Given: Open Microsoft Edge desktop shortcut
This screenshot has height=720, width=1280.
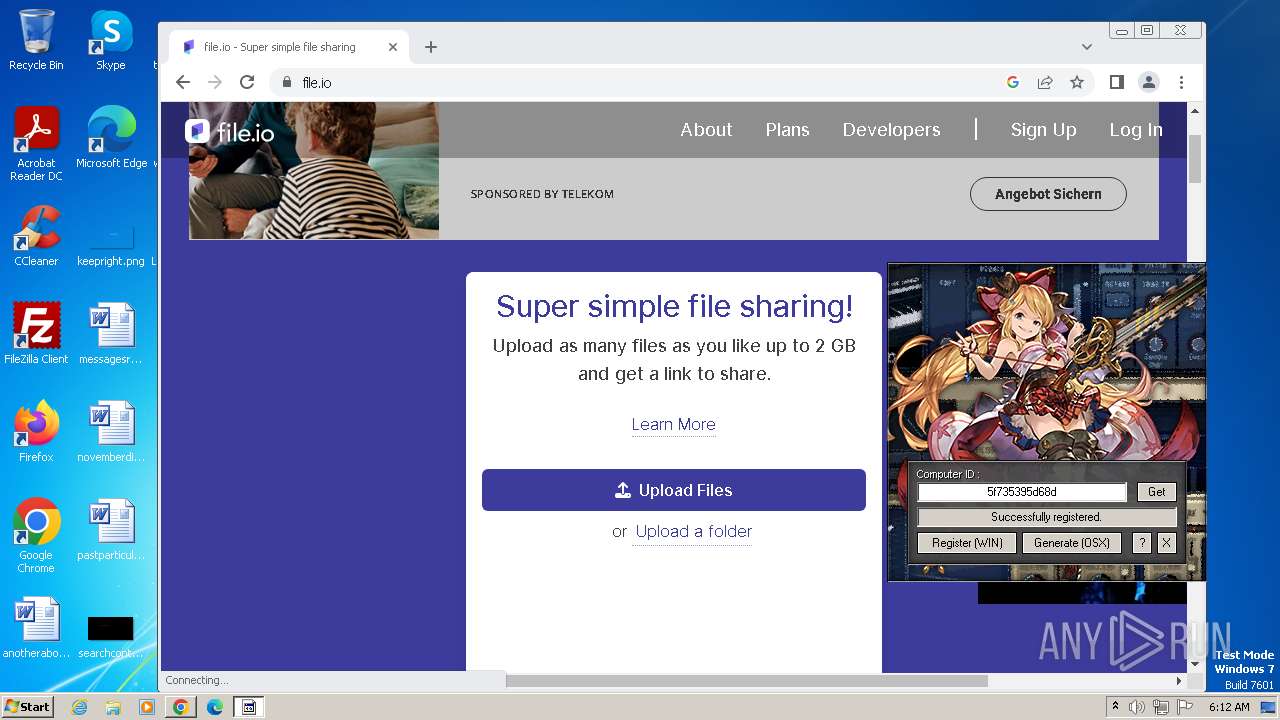Looking at the screenshot, I should [111, 138].
